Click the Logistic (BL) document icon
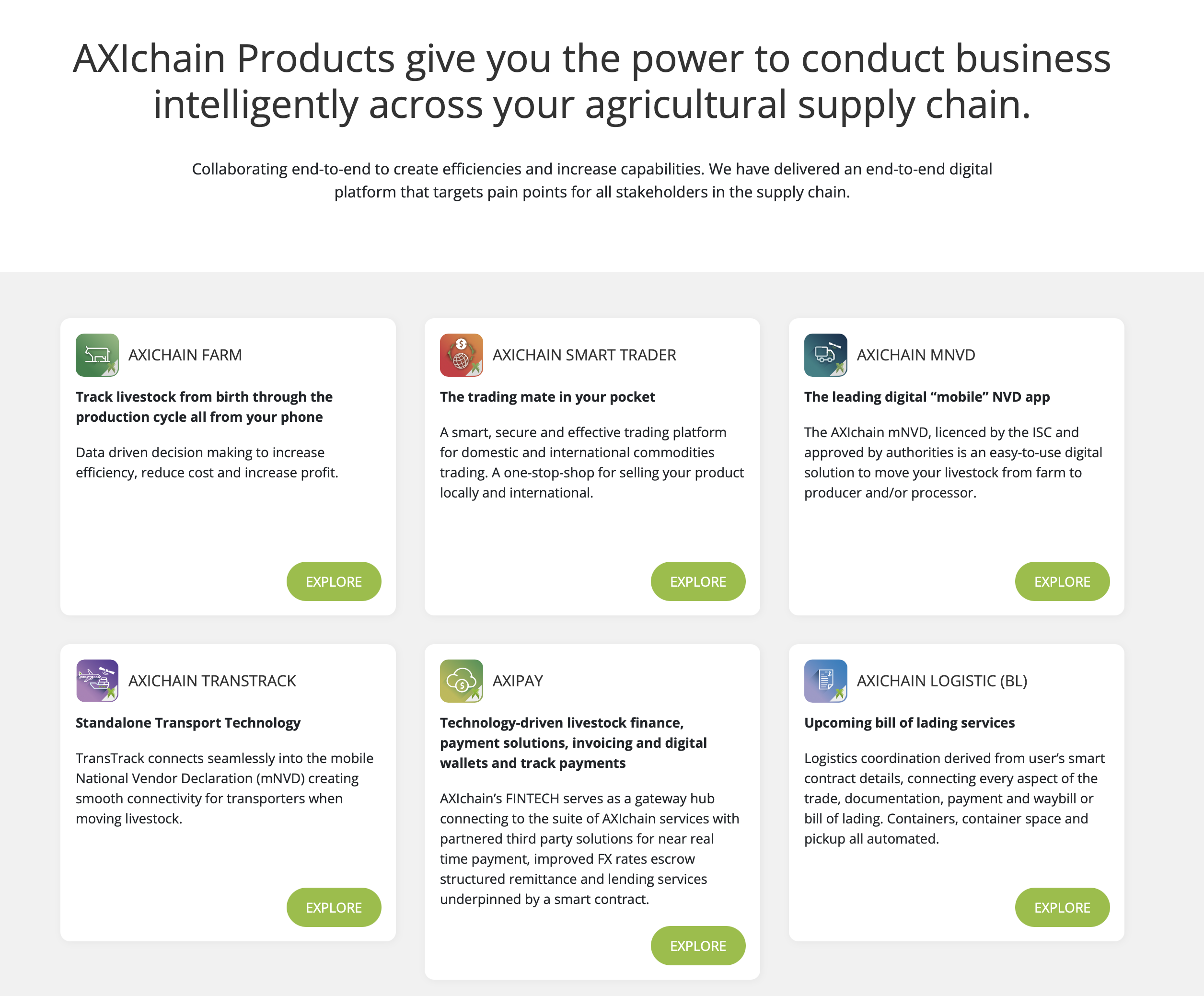Screen dimensions: 1204x996 (825, 681)
